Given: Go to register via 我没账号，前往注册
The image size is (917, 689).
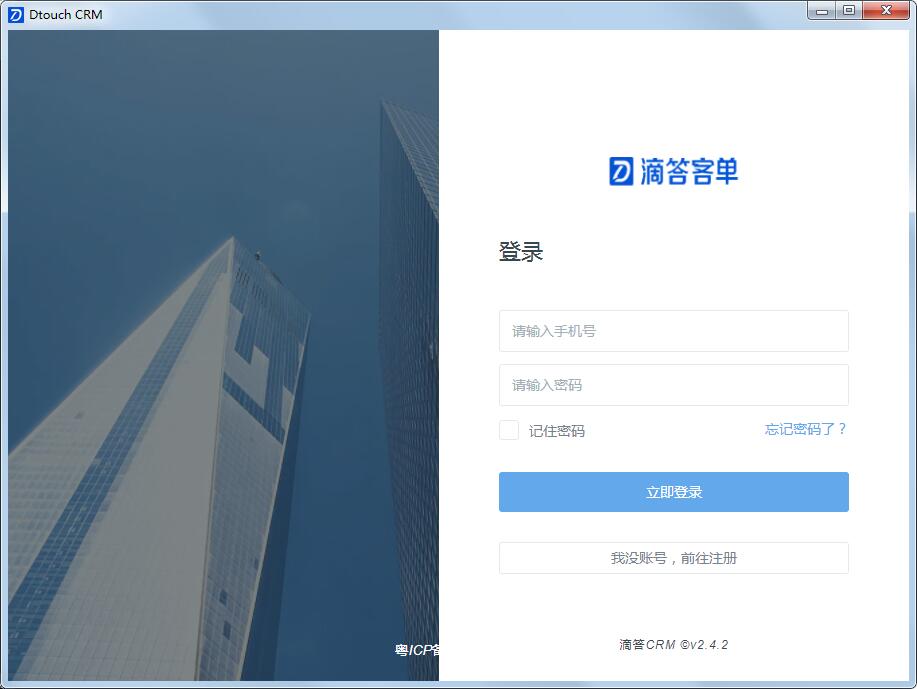Looking at the screenshot, I should point(673,558).
